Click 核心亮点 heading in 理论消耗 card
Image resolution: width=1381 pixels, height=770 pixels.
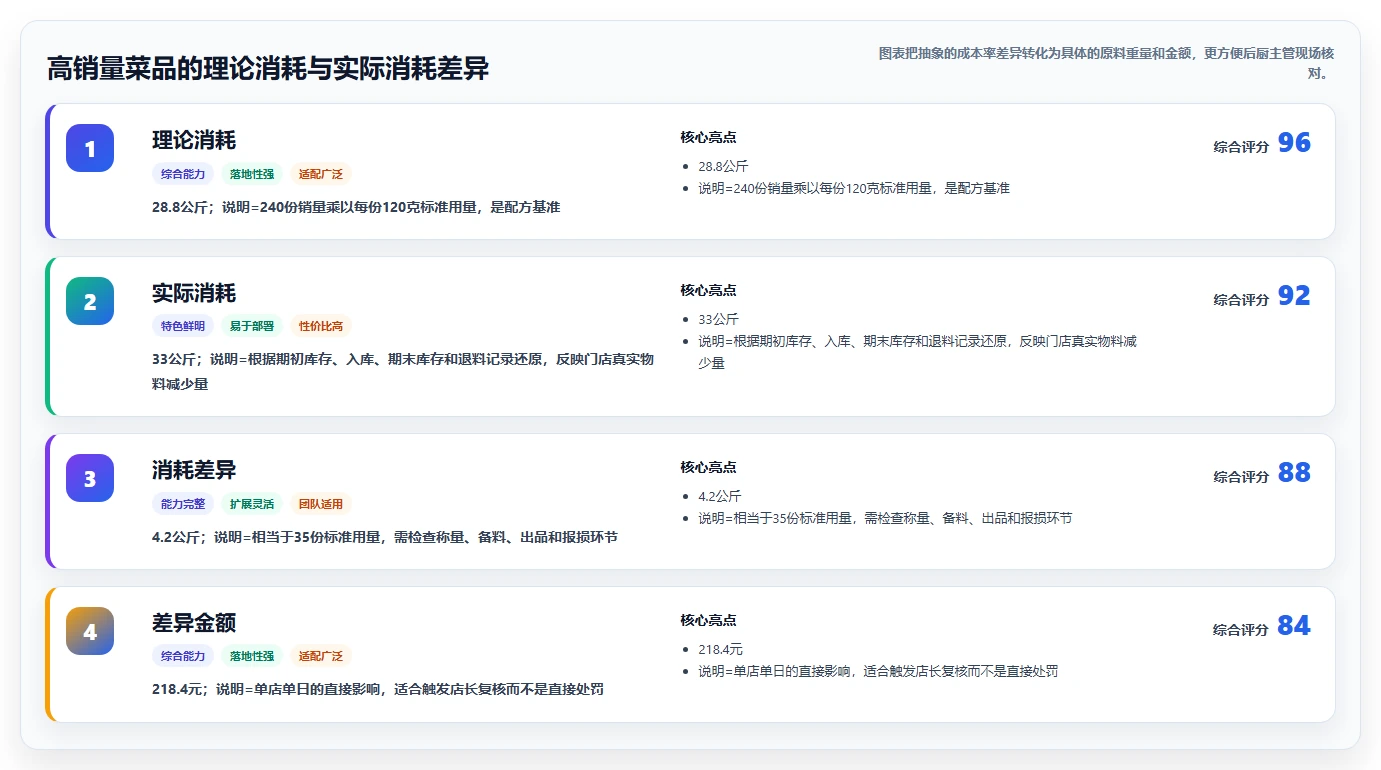pyautogui.click(x=708, y=138)
